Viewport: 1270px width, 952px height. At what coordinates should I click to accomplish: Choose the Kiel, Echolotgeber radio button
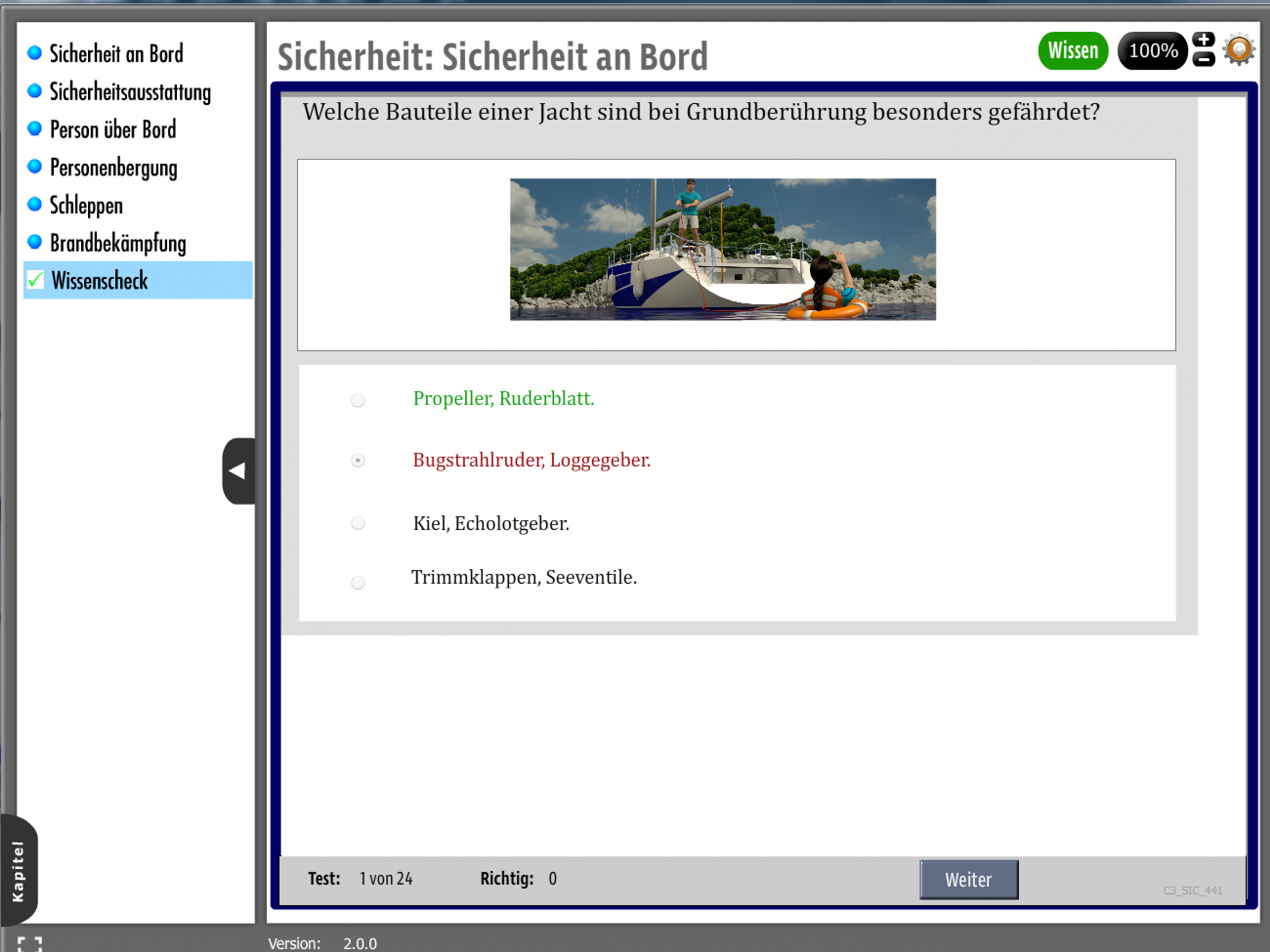click(x=358, y=523)
